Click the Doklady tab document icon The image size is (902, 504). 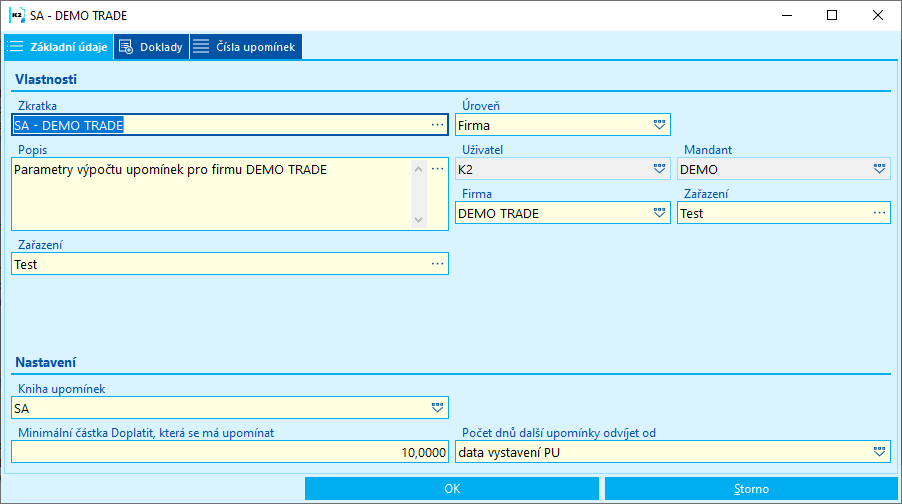point(126,47)
